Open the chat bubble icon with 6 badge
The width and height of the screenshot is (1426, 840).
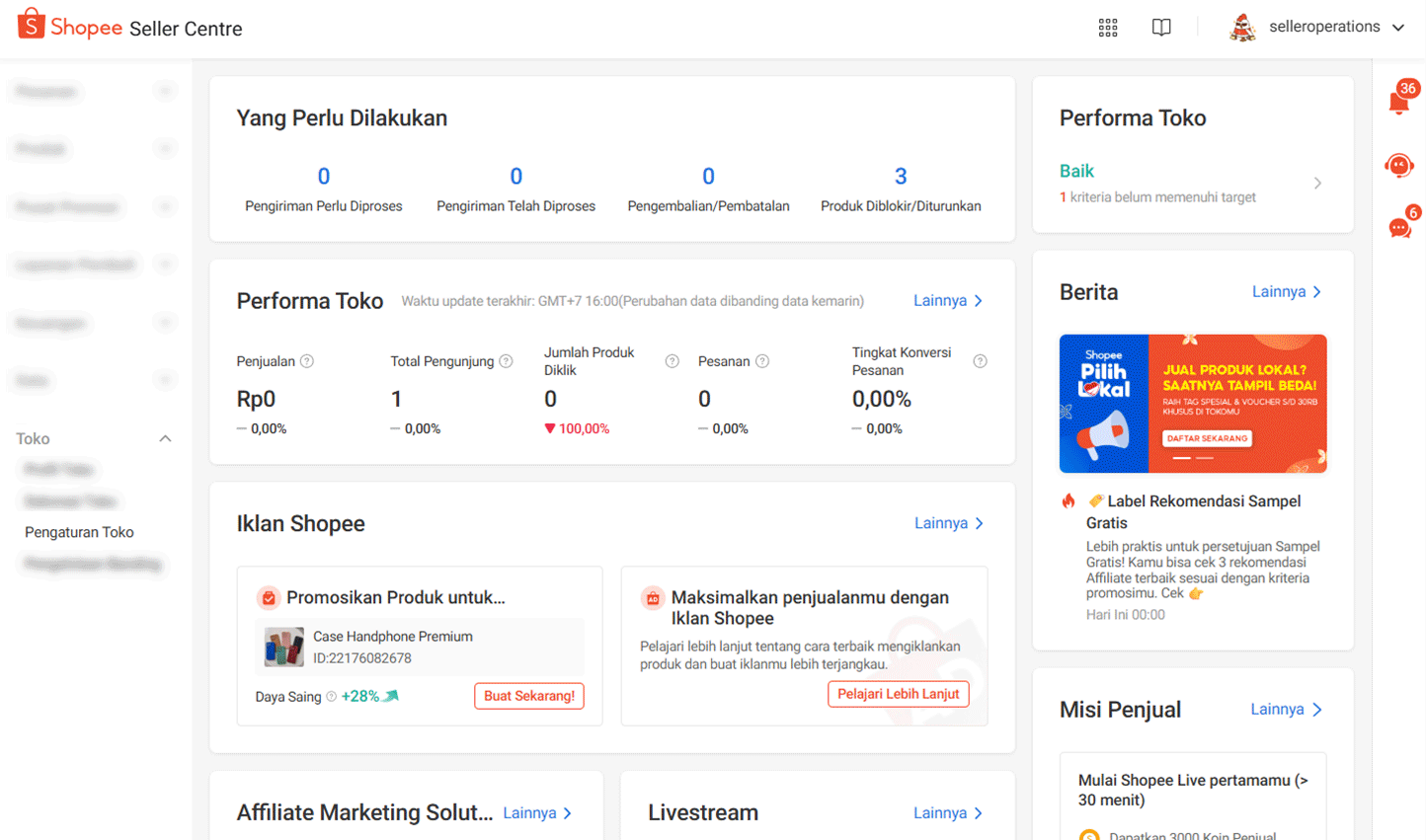(1399, 228)
